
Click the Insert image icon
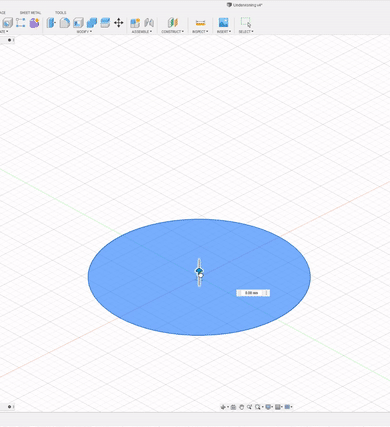coord(223,23)
